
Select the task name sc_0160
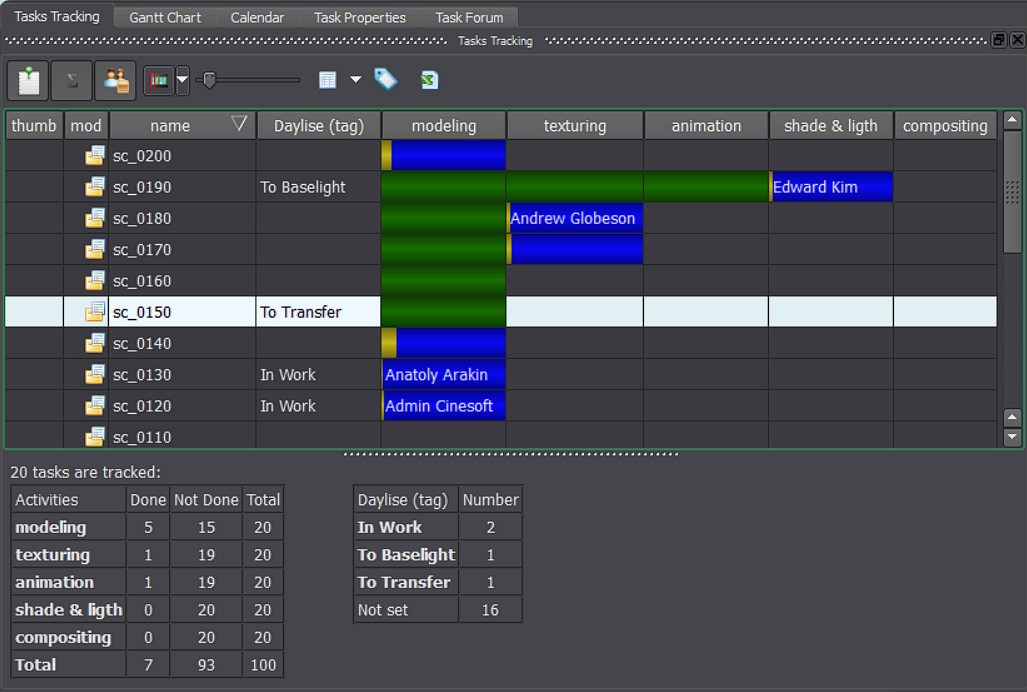(x=142, y=282)
